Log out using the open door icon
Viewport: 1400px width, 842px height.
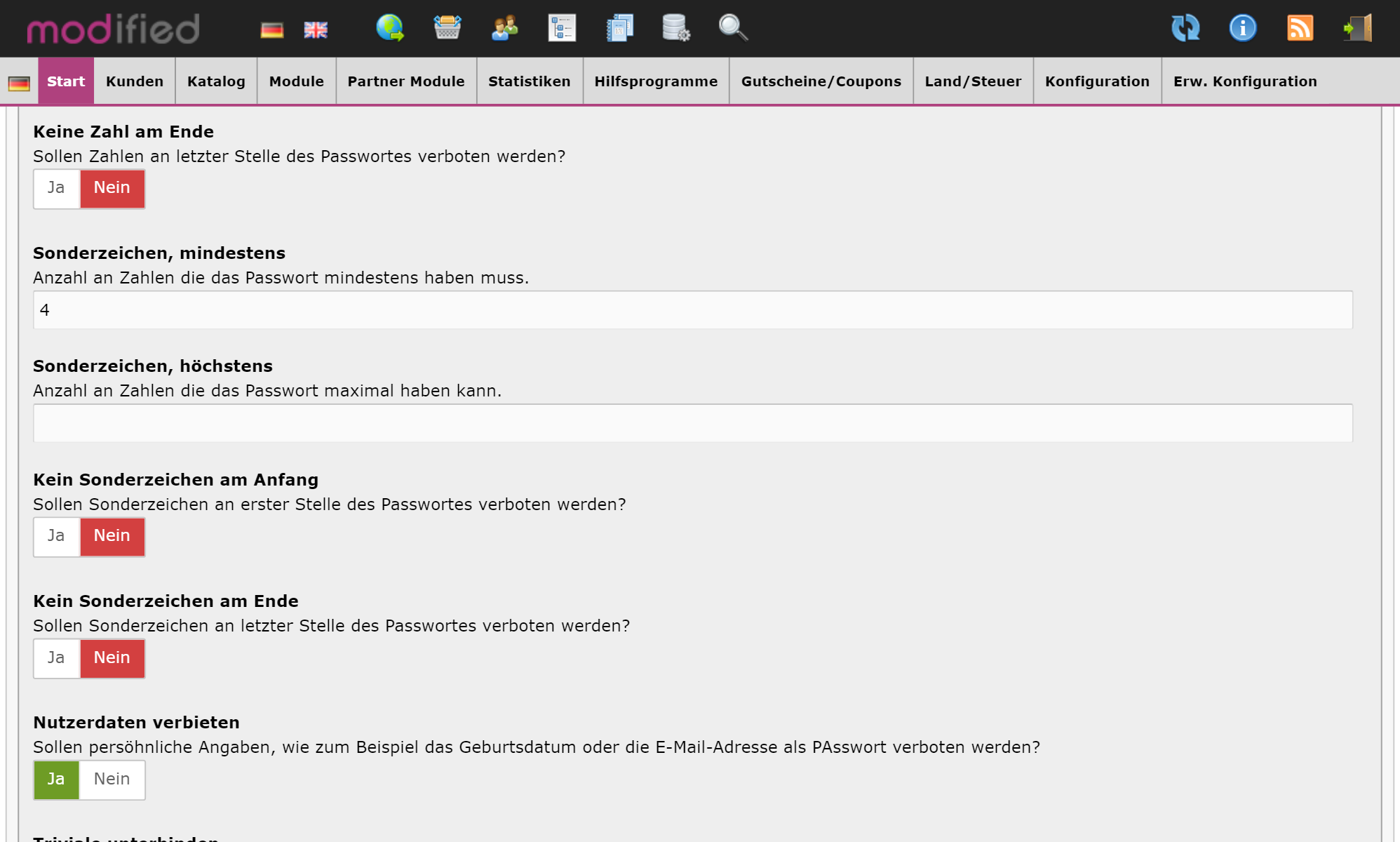pyautogui.click(x=1357, y=29)
